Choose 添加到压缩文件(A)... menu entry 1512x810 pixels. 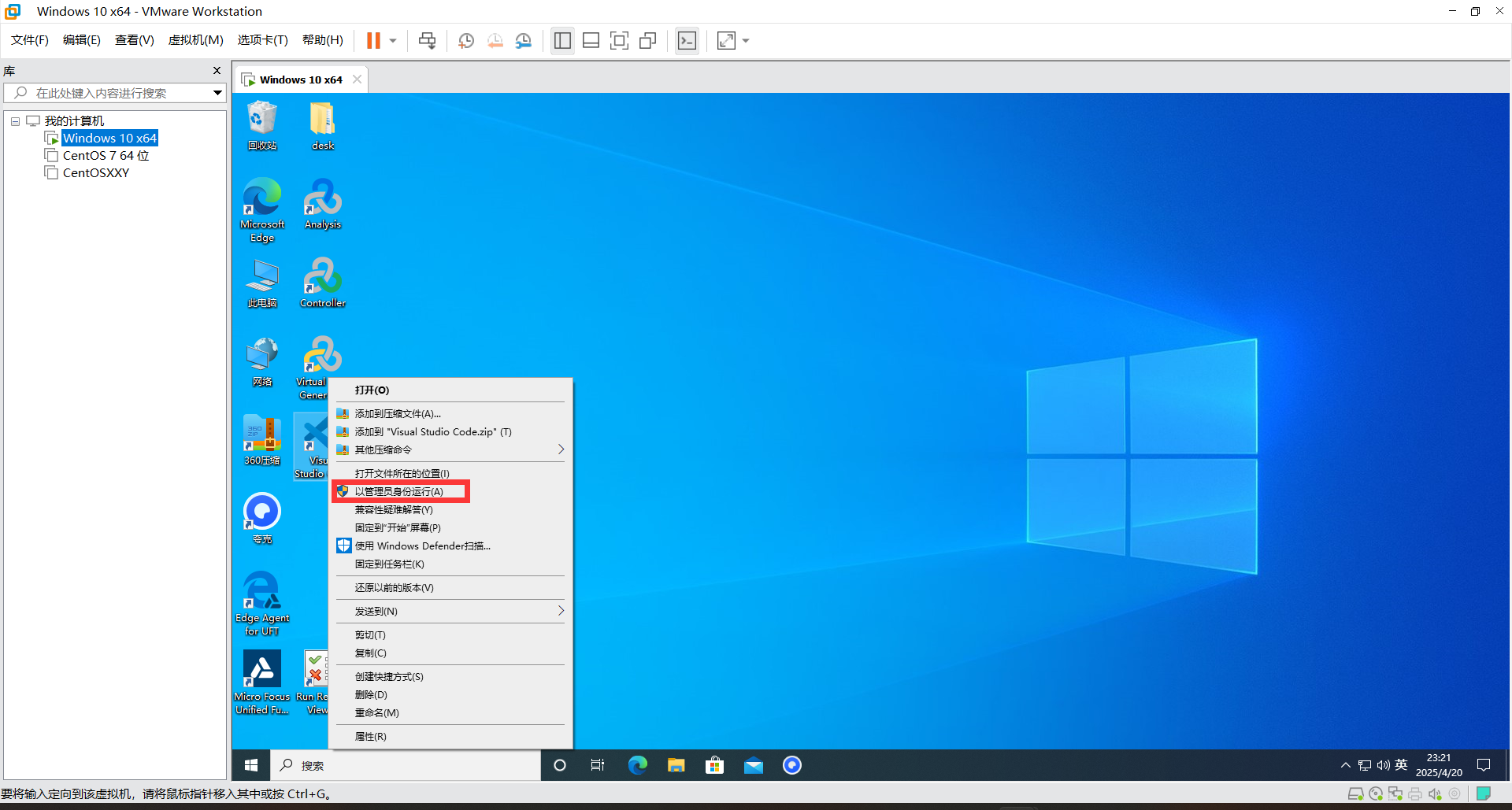coord(450,414)
